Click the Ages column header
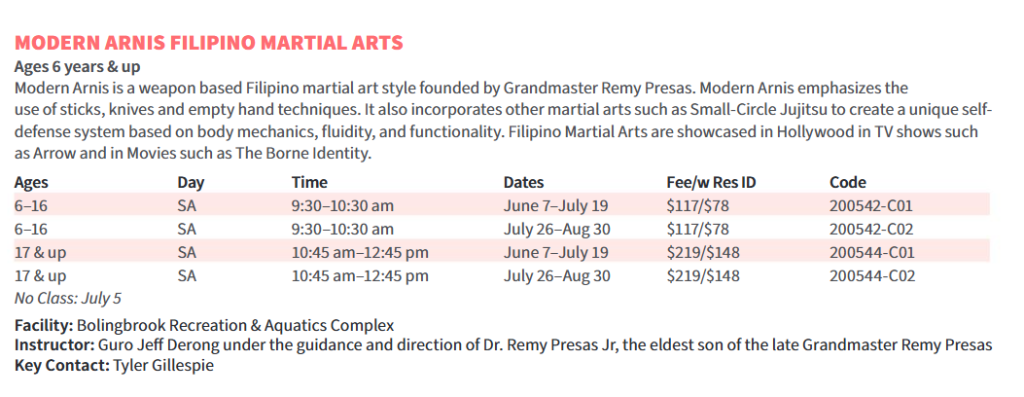1024x397 pixels. click(31, 183)
